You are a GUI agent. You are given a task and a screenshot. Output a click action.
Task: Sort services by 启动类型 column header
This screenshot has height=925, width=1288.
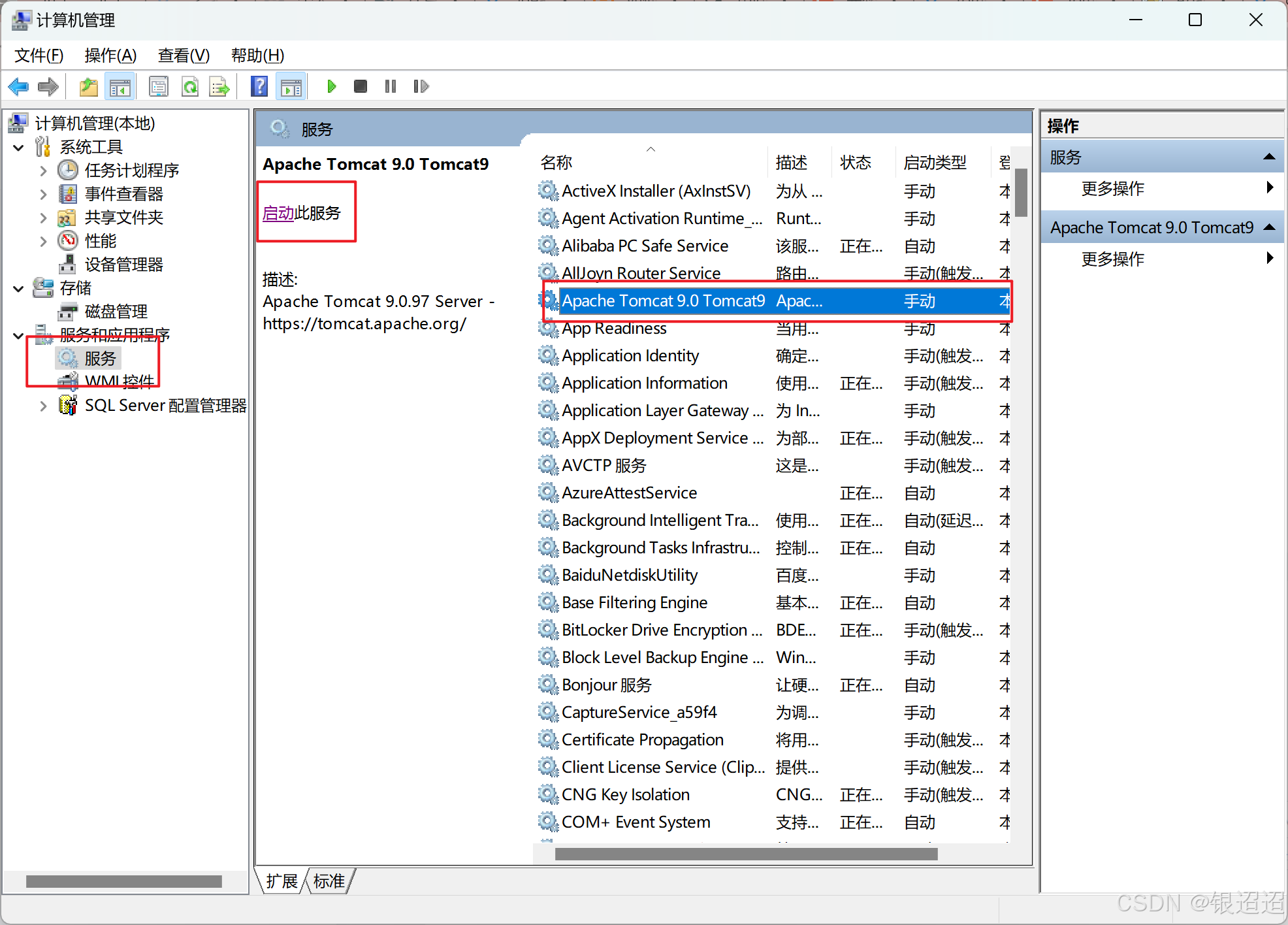(935, 163)
